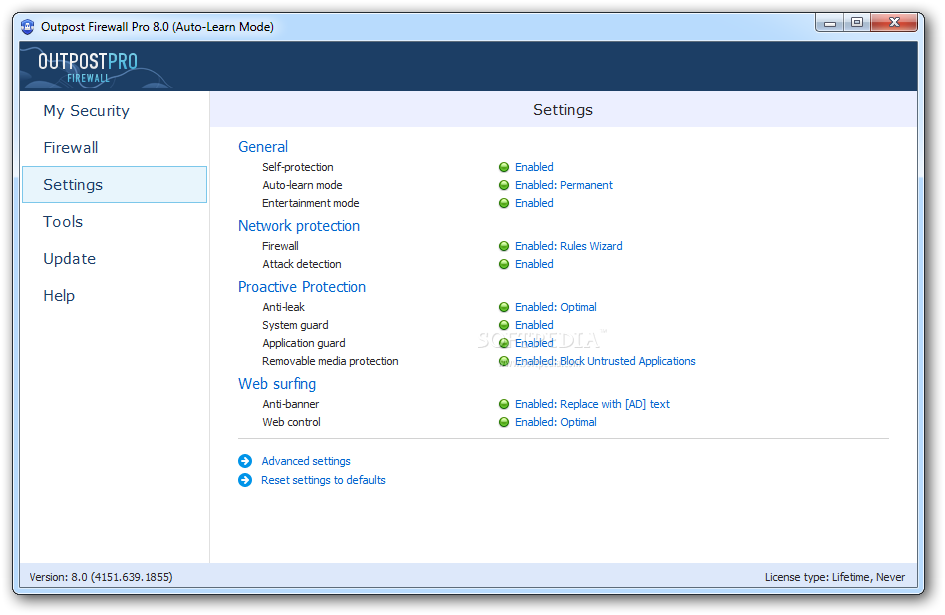
Task: Click green status icon for Attack detection
Action: 504,264
